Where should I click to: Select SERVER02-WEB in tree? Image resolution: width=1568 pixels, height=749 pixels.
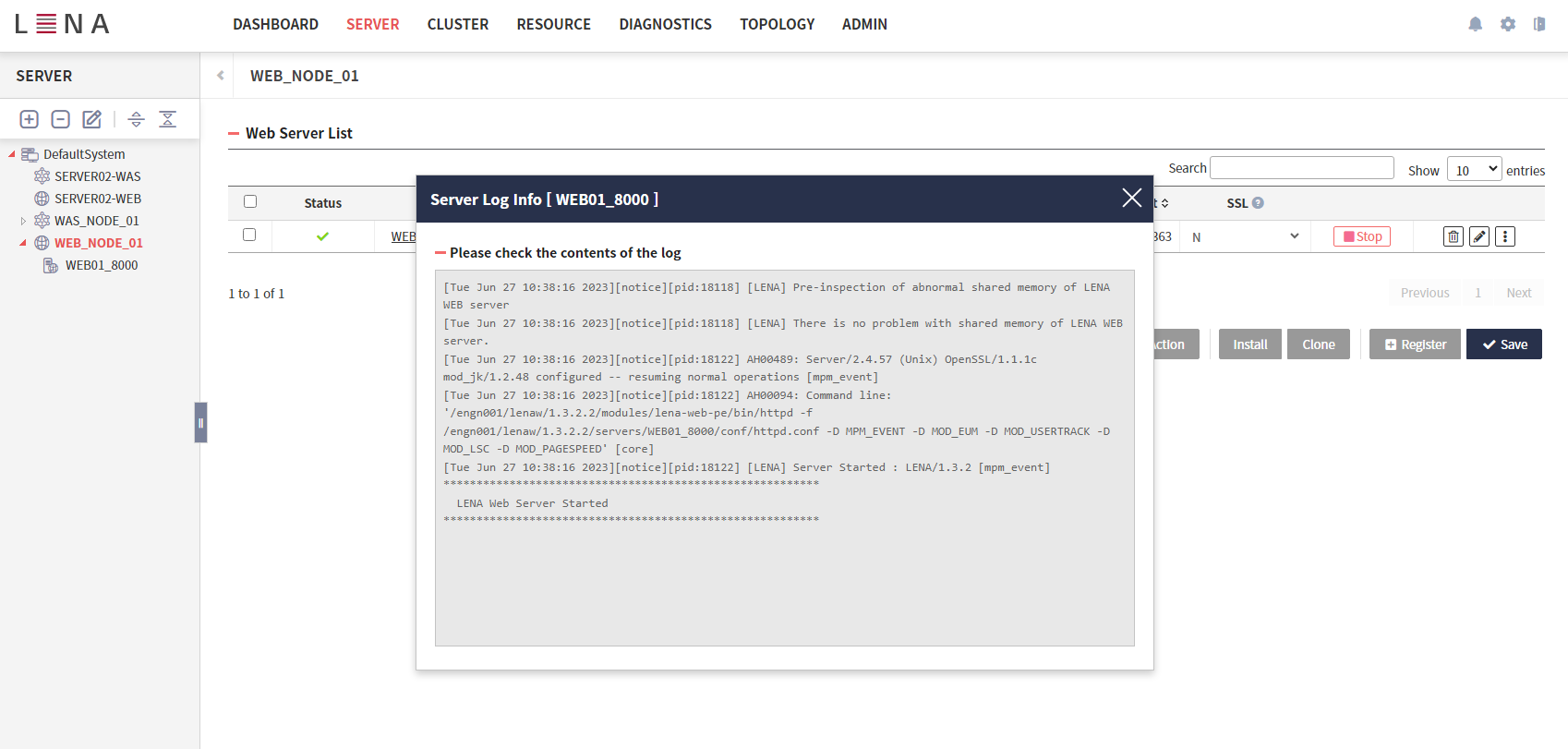coord(98,199)
